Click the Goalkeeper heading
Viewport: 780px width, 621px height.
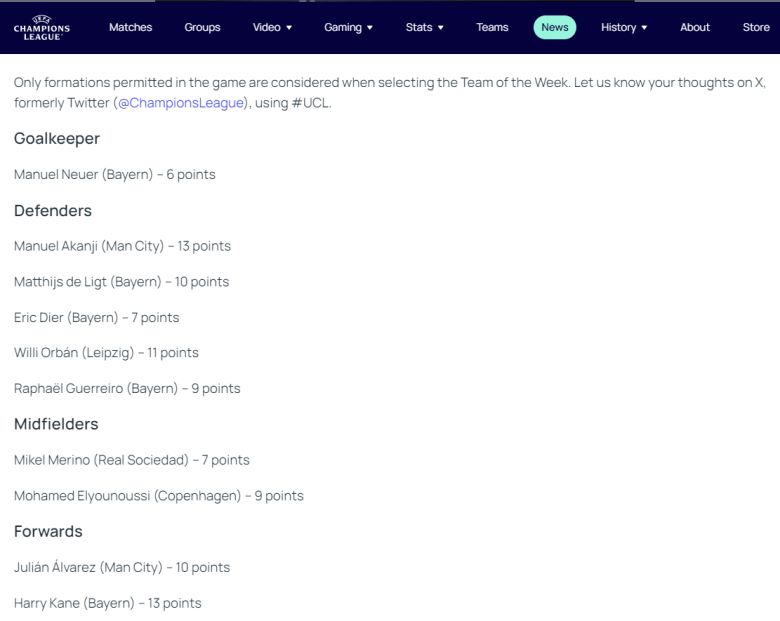(57, 139)
